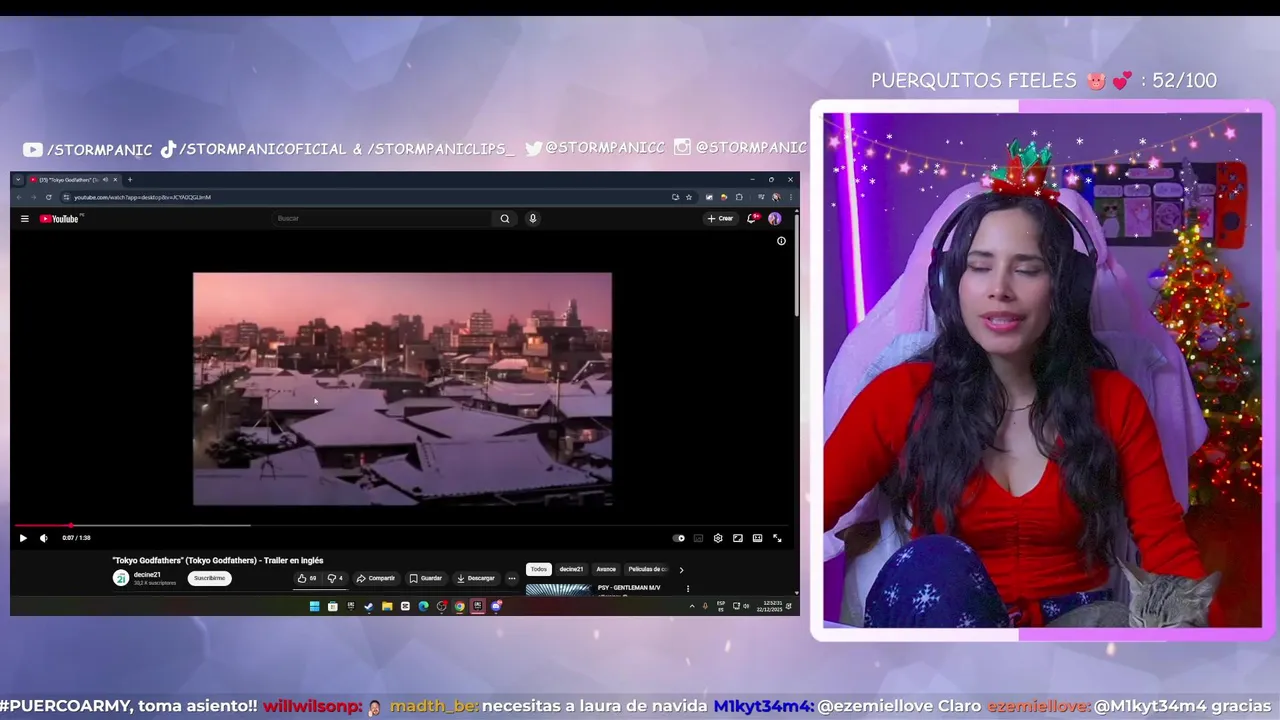This screenshot has width=1280, height=720.
Task: Open the decine21 channel name link
Action: (147, 574)
